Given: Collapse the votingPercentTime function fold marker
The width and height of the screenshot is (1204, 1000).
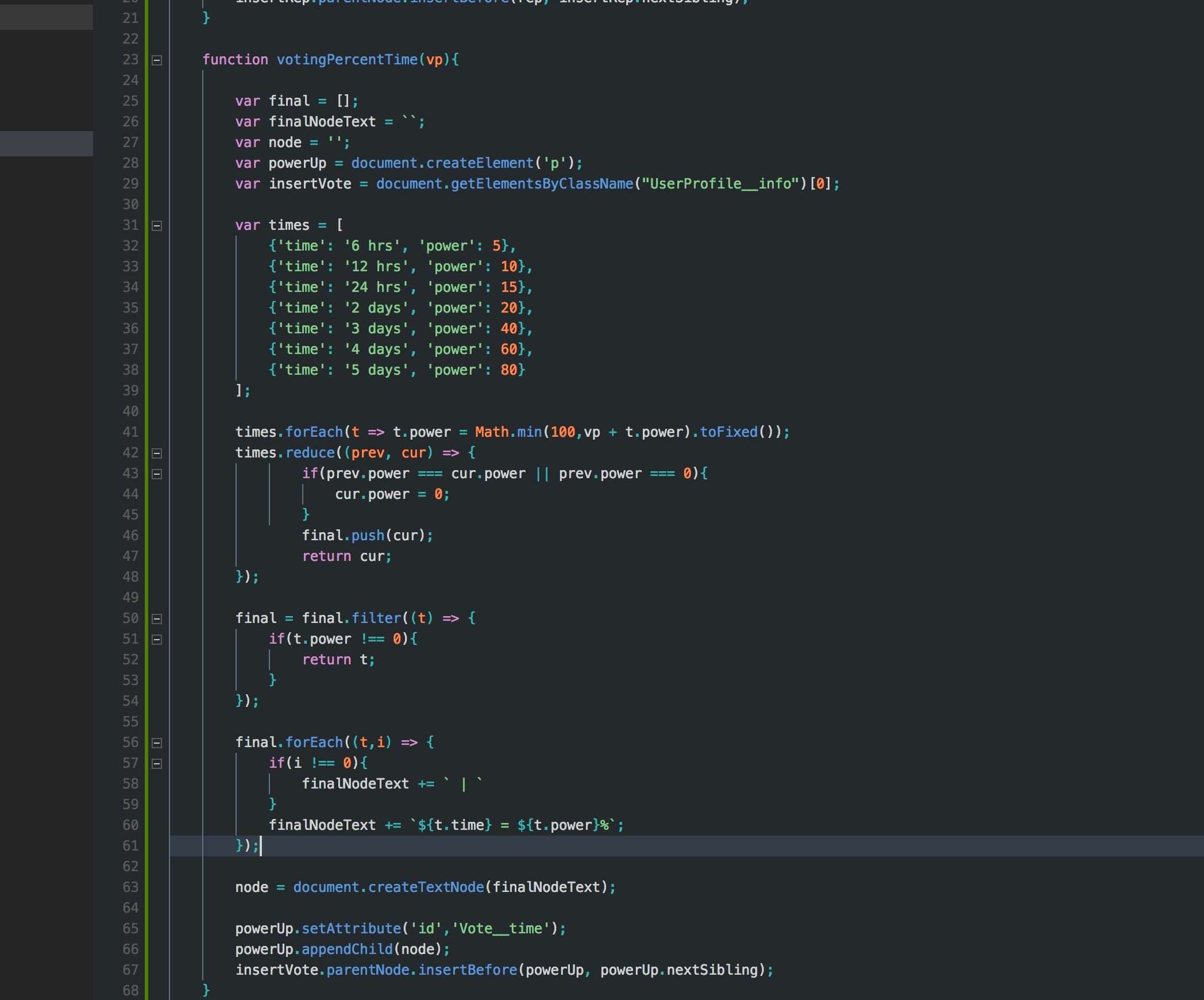Looking at the screenshot, I should pos(156,60).
